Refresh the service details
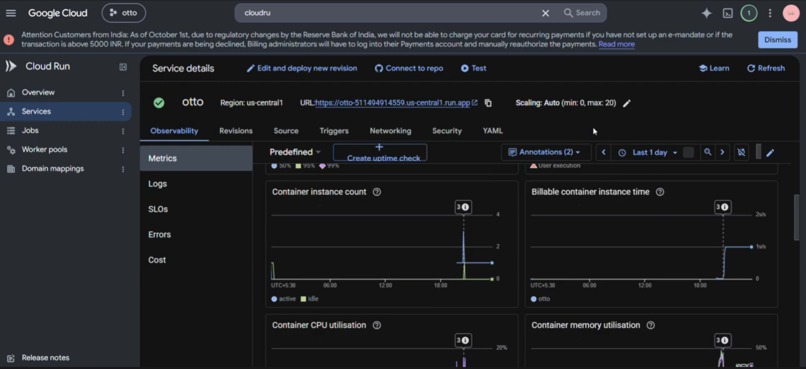Image resolution: width=806 pixels, height=369 pixels. coord(766,68)
